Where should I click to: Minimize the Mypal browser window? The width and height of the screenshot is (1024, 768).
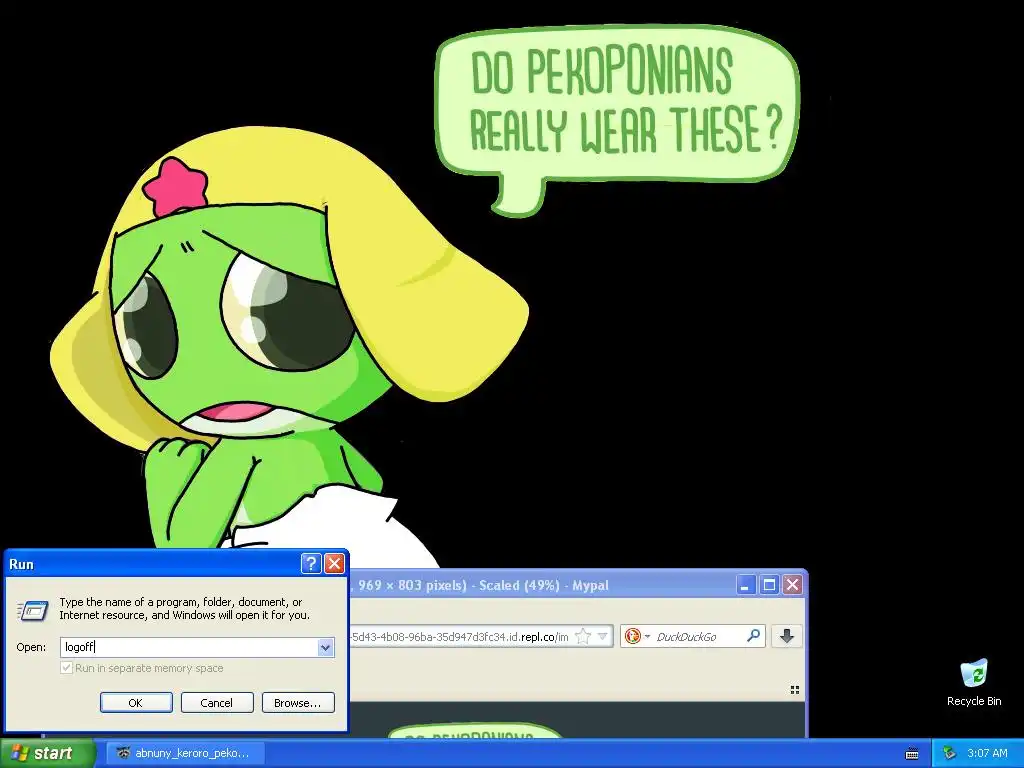click(x=746, y=584)
